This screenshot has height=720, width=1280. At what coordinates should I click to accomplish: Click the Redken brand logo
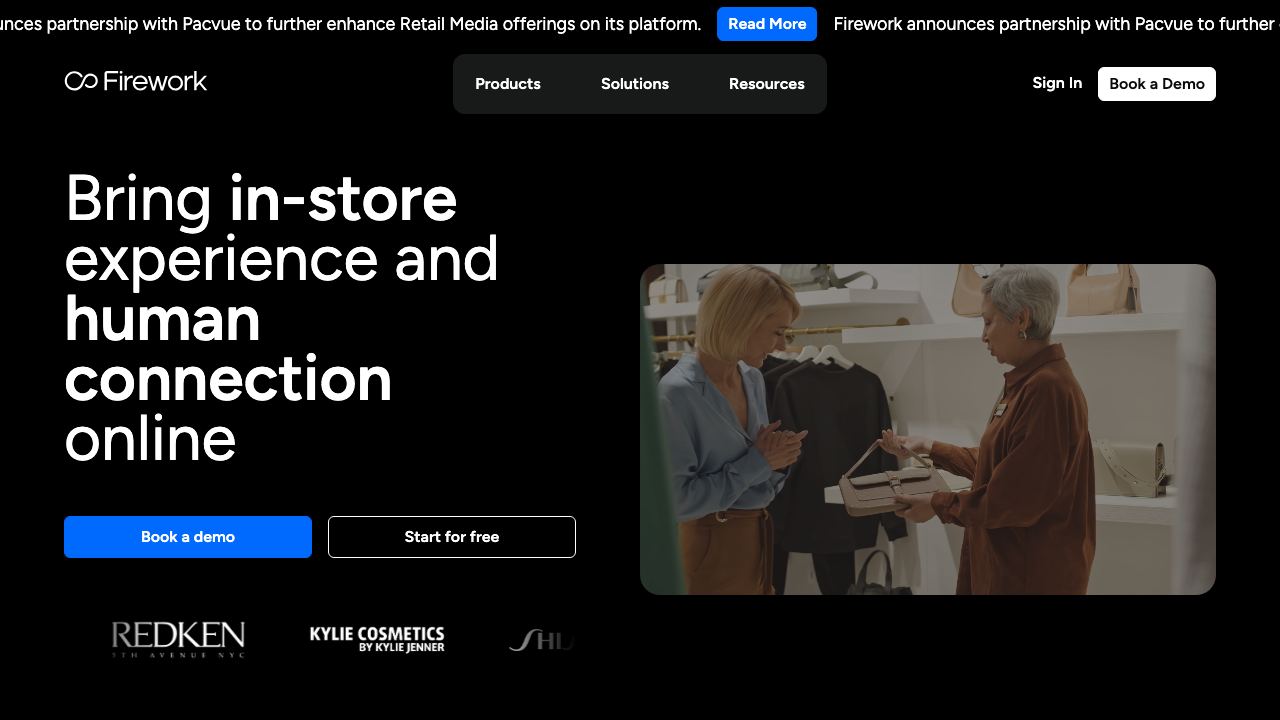178,640
